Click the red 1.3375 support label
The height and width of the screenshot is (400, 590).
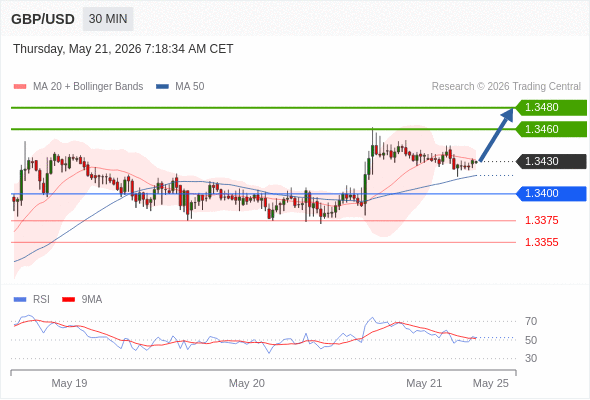click(x=541, y=221)
